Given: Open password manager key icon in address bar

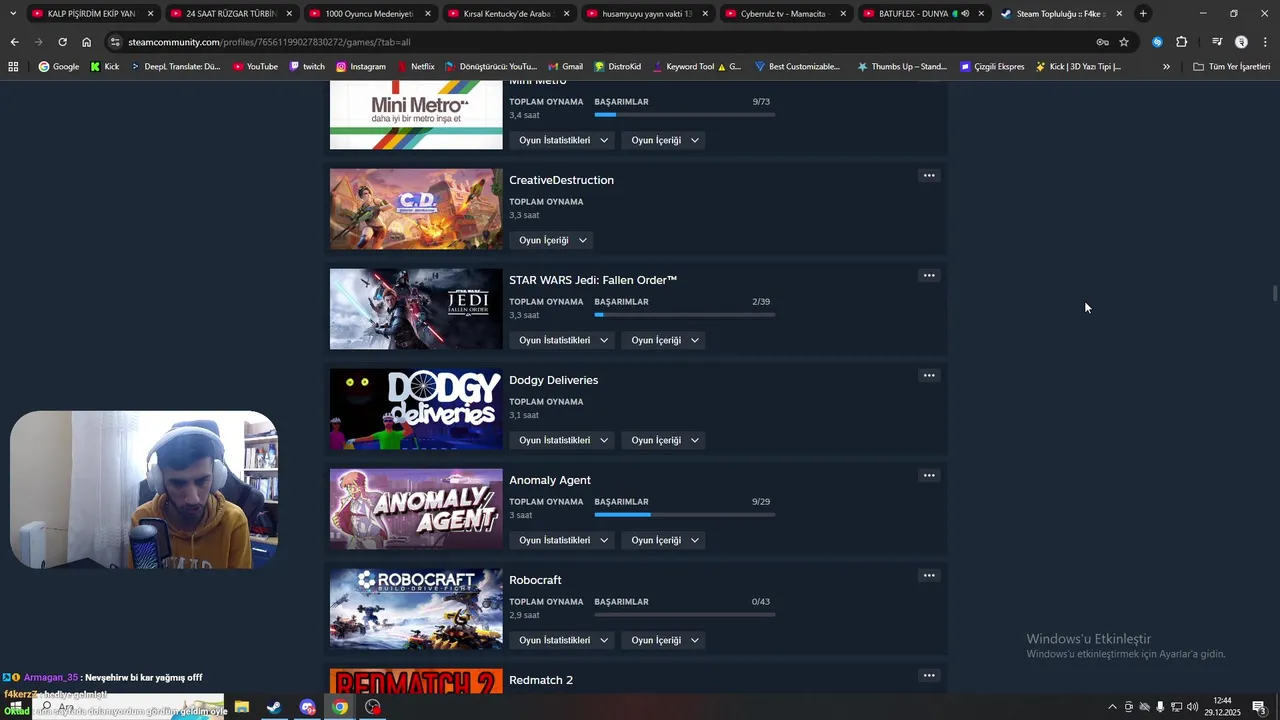Looking at the screenshot, I should (x=1102, y=42).
